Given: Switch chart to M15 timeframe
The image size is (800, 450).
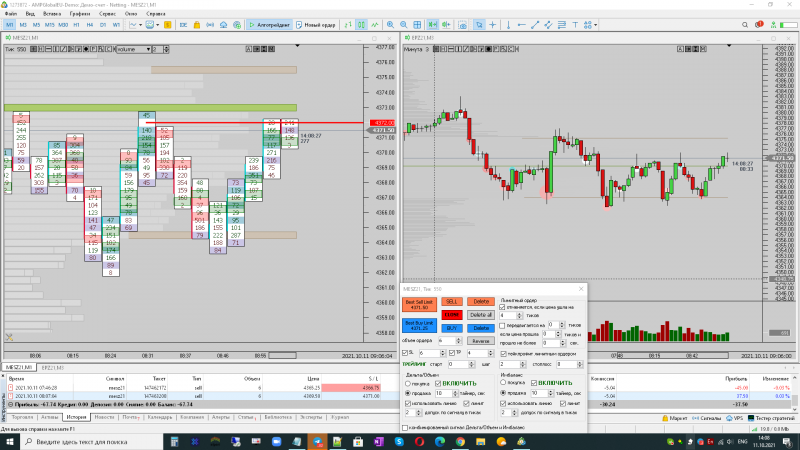Looking at the screenshot, I should click(49, 24).
